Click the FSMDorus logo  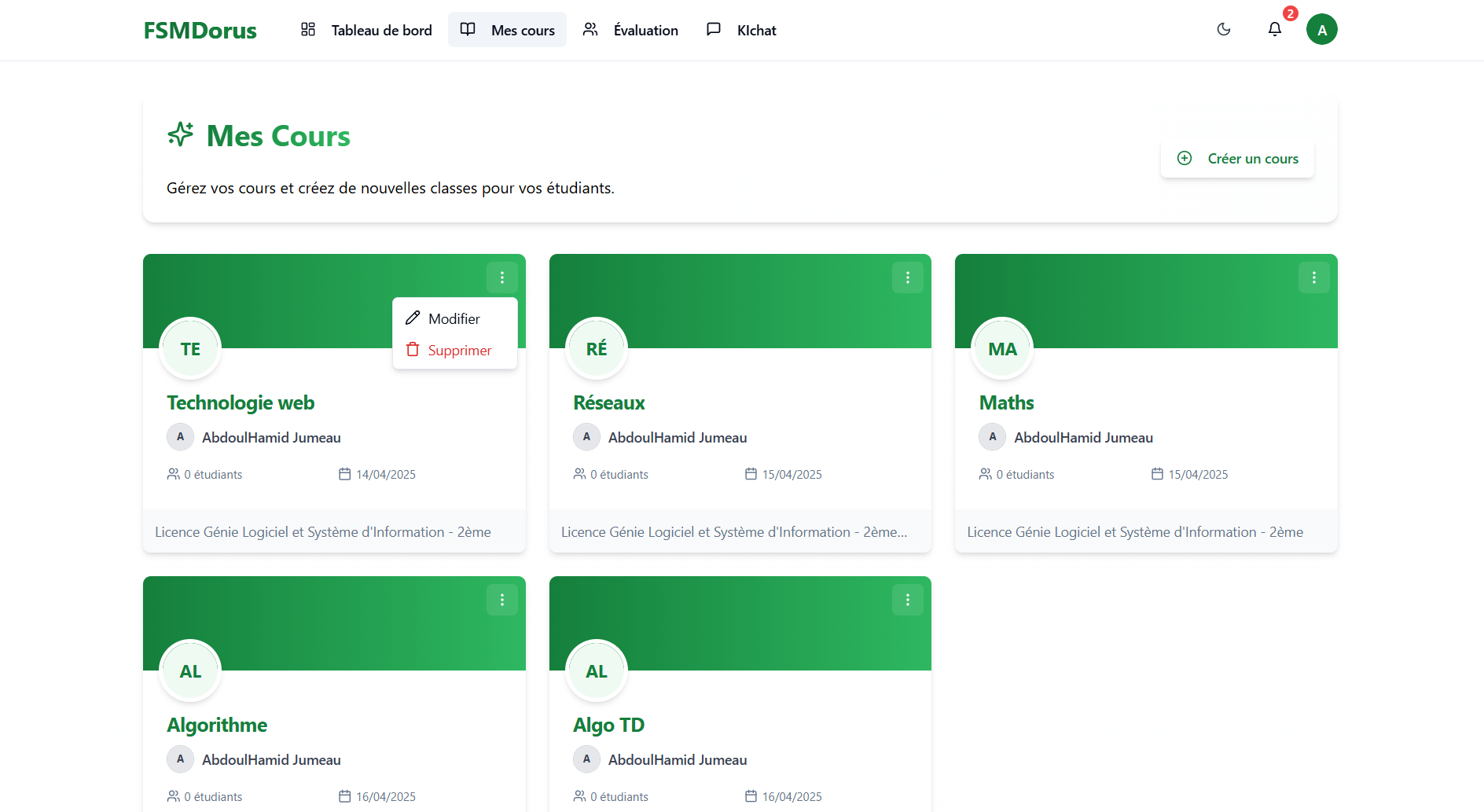click(x=200, y=30)
